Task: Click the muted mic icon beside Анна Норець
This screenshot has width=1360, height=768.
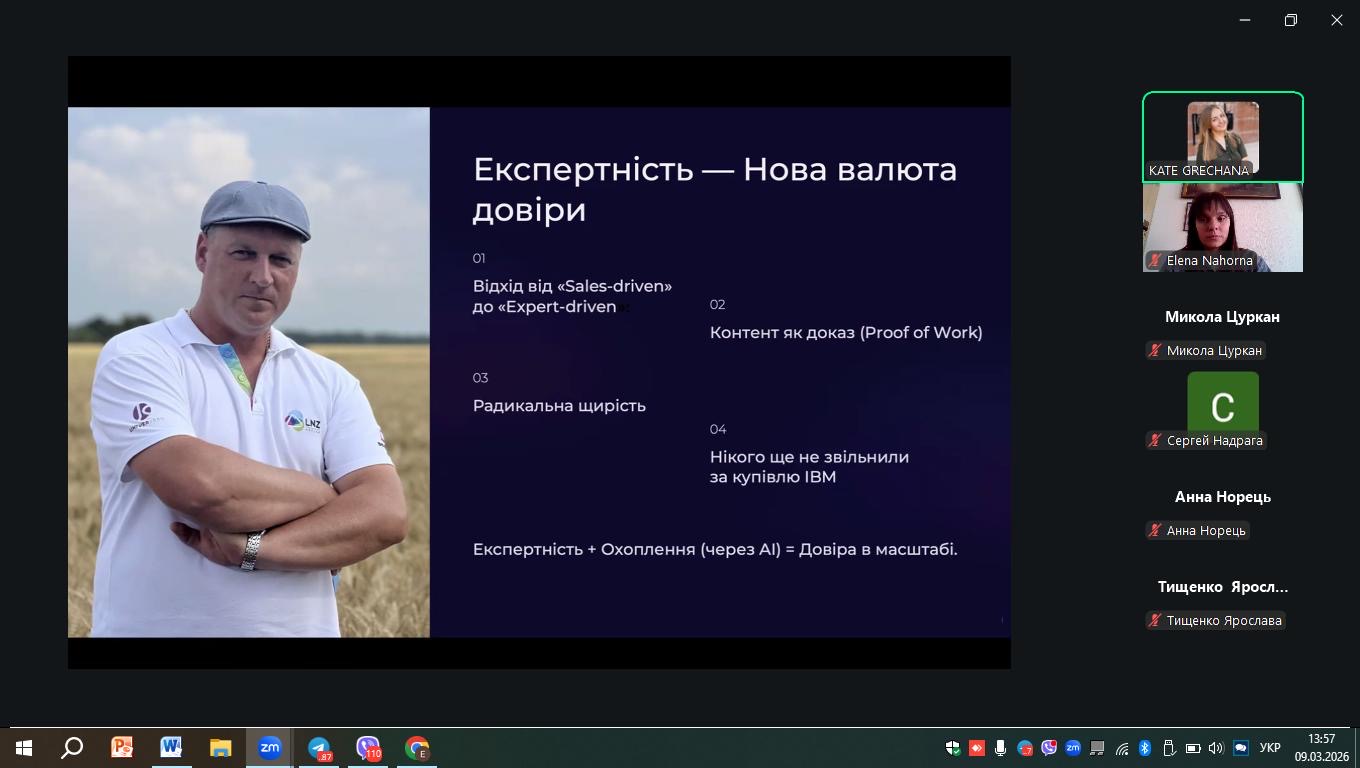Action: pyautogui.click(x=1156, y=531)
